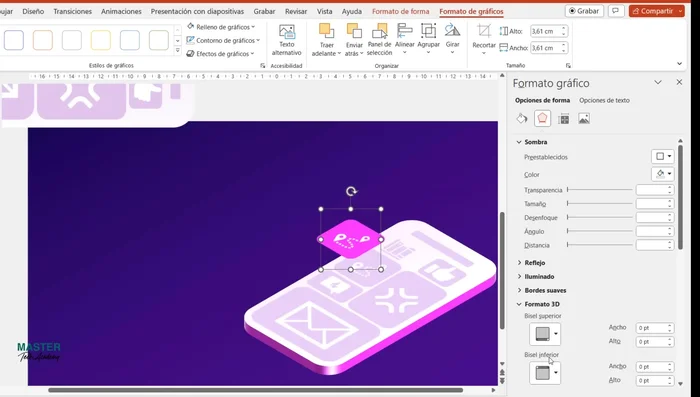Image resolution: width=700 pixels, height=397 pixels.
Task: Open the Ayuda ribbon tab
Action: click(x=352, y=11)
